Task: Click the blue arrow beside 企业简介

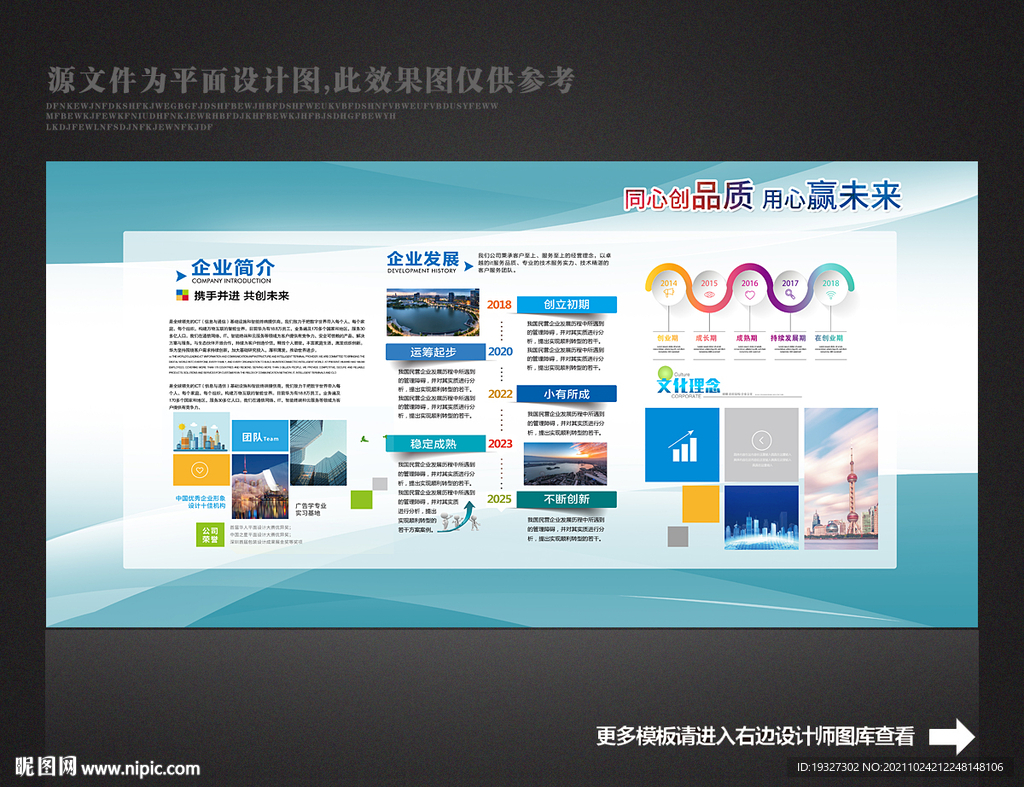Action: point(181,276)
